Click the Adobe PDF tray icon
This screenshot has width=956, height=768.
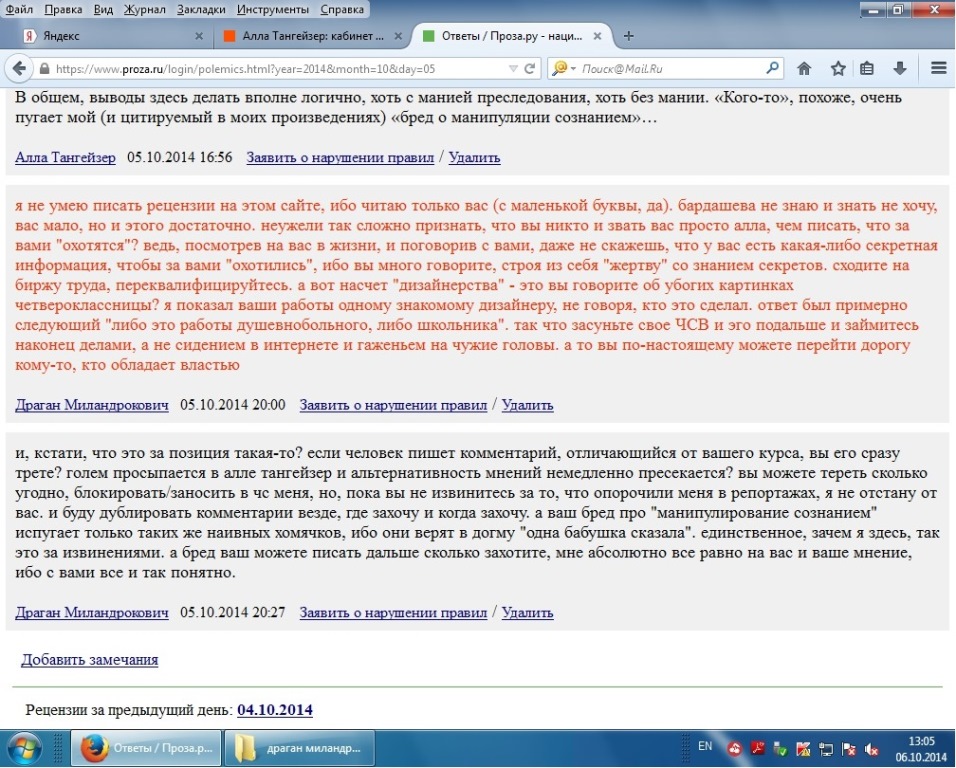click(757, 749)
